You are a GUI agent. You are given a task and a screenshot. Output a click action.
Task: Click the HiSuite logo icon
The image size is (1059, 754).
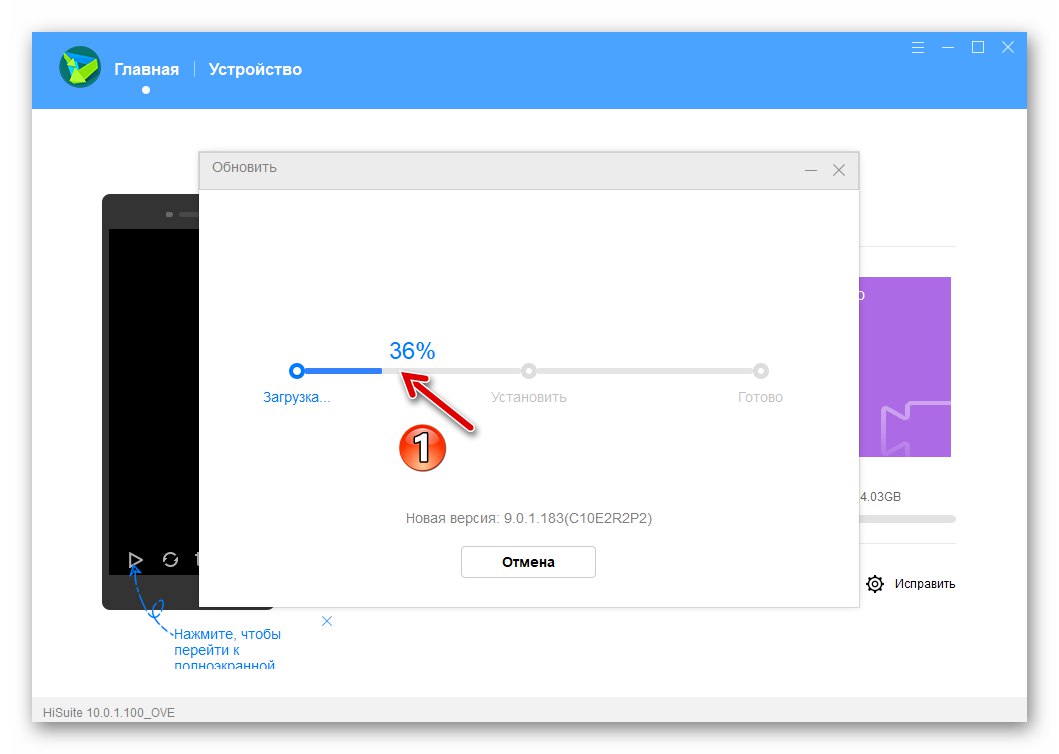pyautogui.click(x=80, y=68)
